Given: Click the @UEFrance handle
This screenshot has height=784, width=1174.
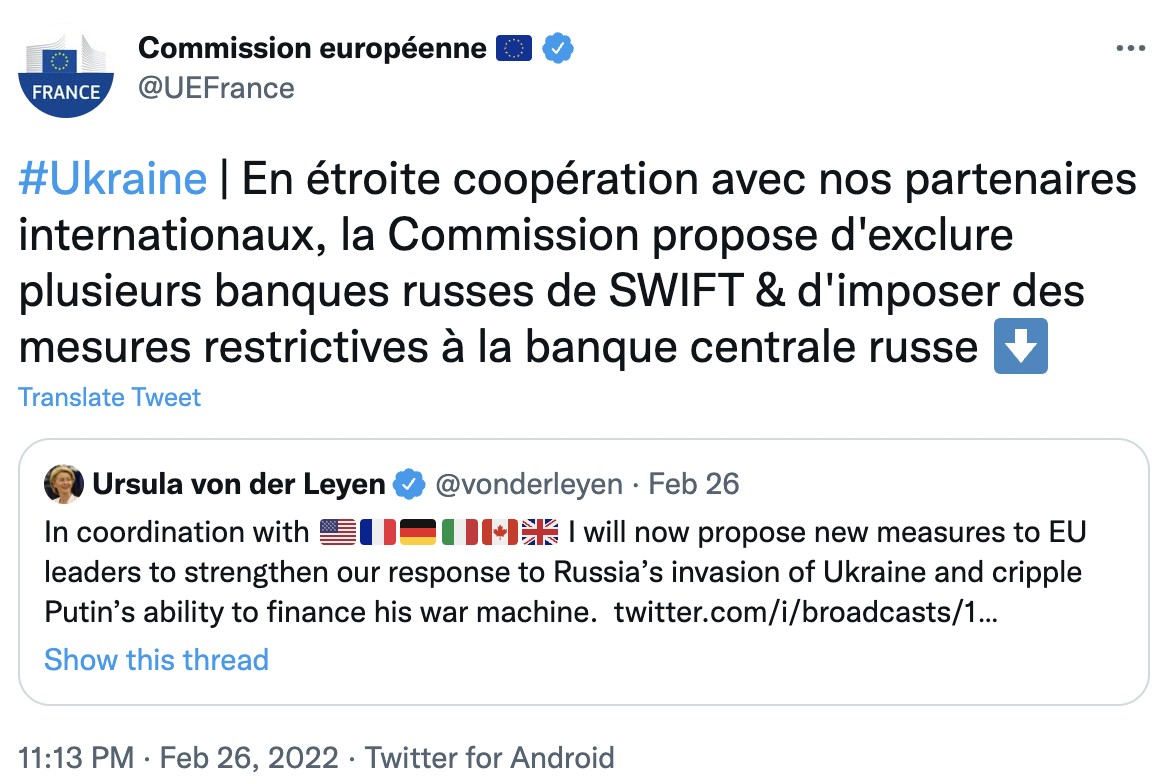Looking at the screenshot, I should pyautogui.click(x=216, y=88).
